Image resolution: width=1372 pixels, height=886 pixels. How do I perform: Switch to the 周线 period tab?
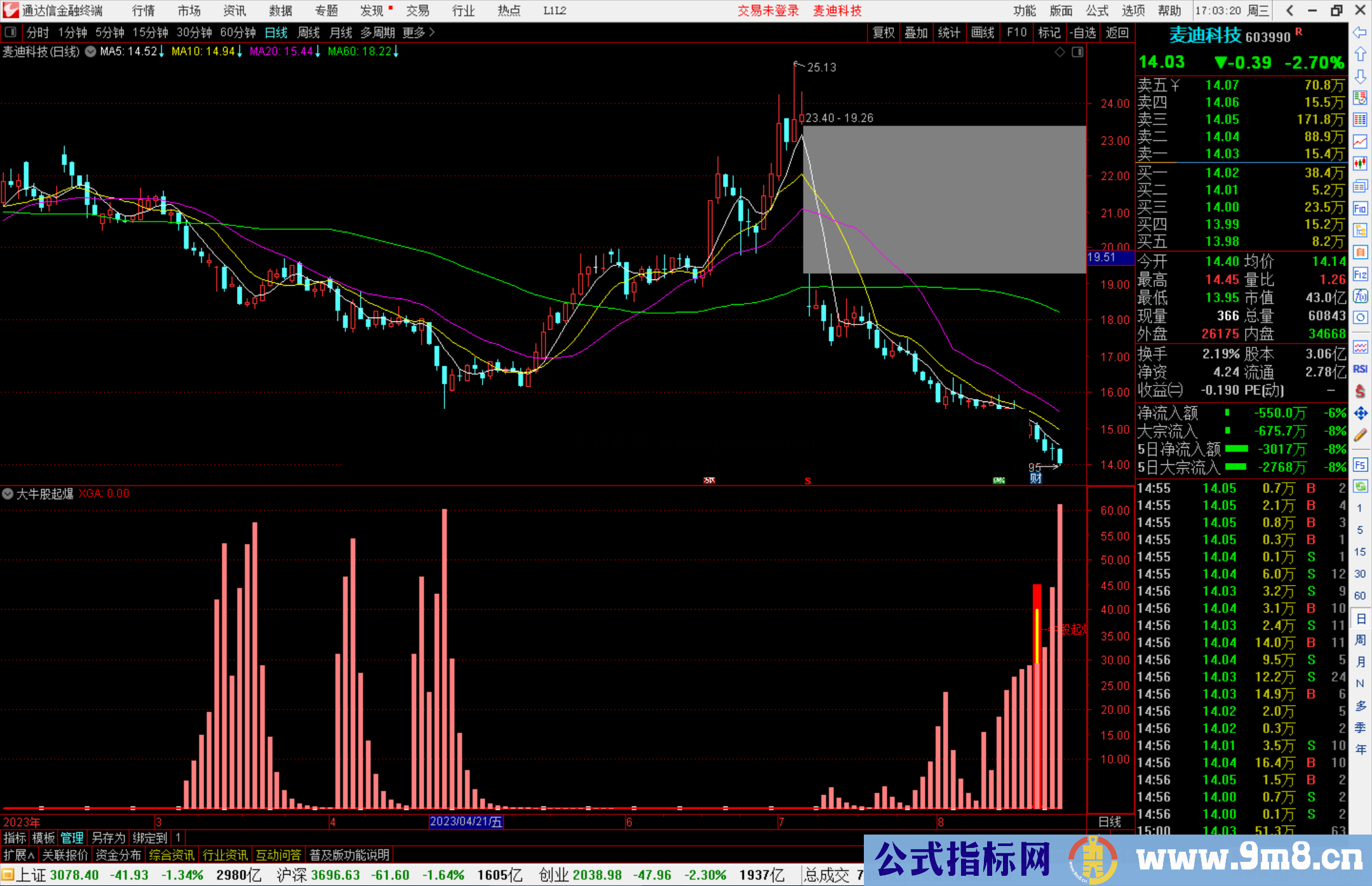click(x=308, y=32)
